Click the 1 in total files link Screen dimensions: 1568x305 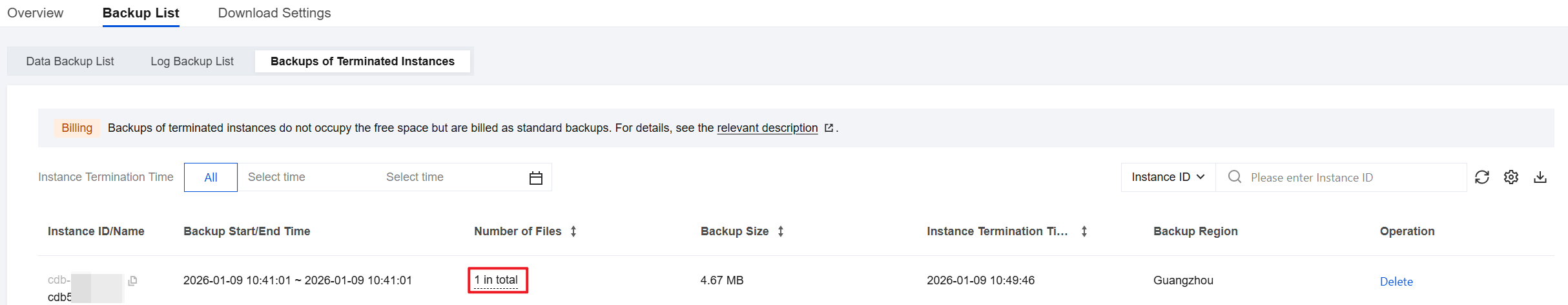pos(497,280)
